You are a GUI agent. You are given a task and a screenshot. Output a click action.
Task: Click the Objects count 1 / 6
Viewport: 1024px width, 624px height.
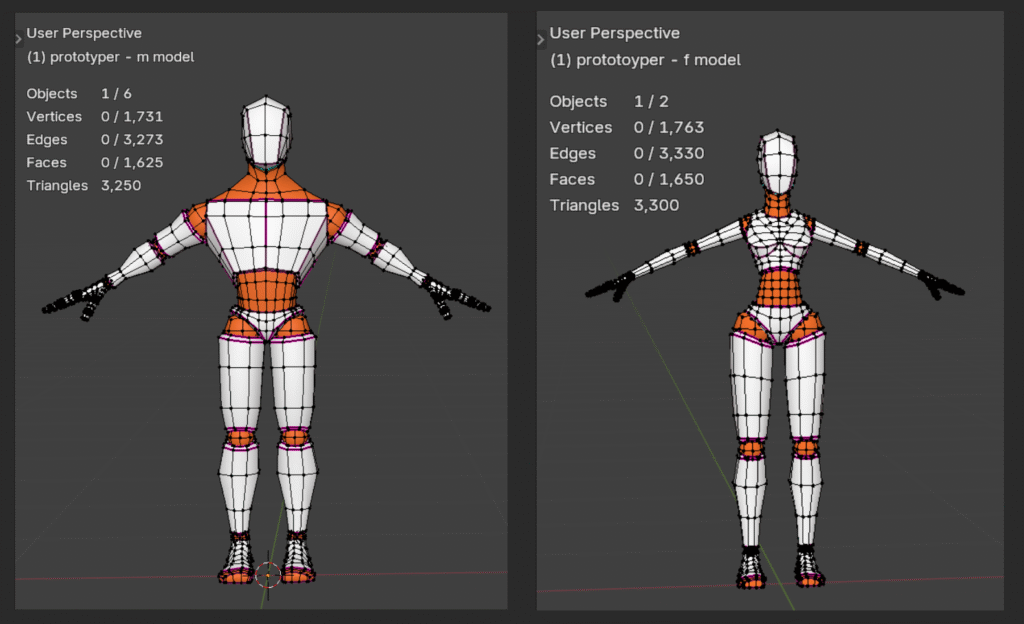click(116, 94)
